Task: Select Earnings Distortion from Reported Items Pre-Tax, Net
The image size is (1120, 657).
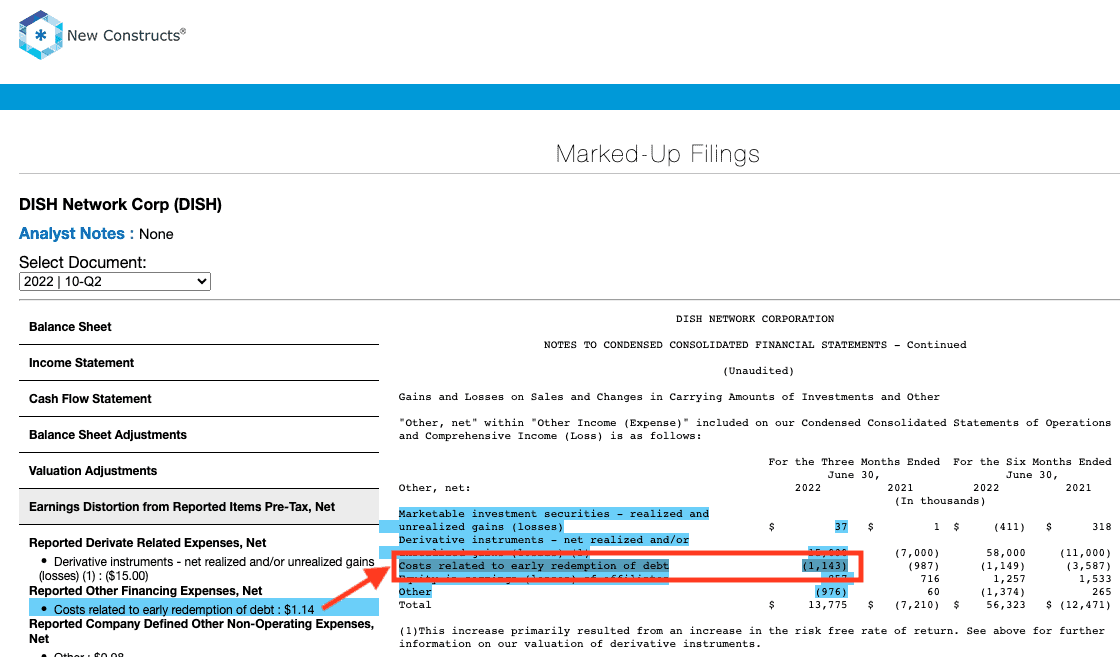Action: [199, 507]
